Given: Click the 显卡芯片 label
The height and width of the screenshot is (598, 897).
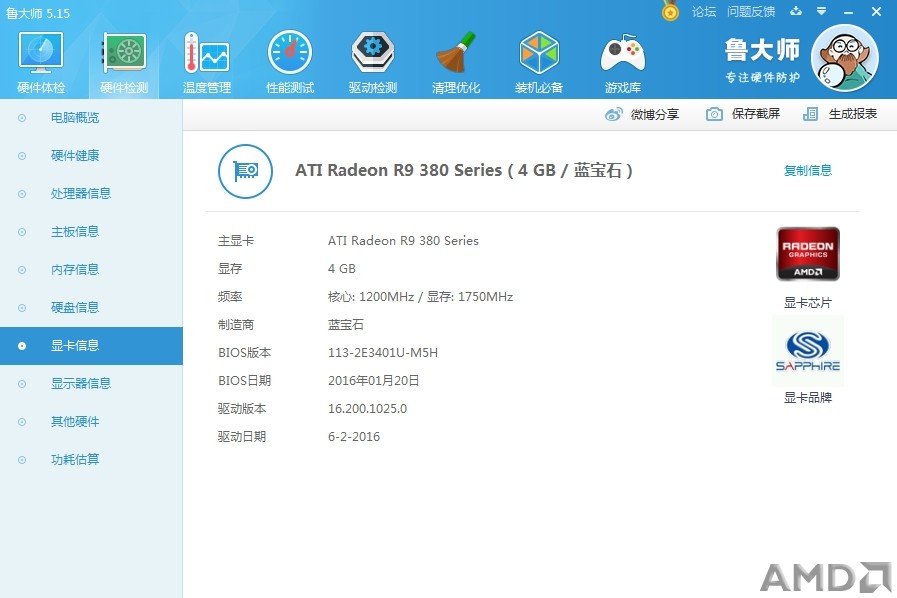Looking at the screenshot, I should pyautogui.click(x=808, y=303).
